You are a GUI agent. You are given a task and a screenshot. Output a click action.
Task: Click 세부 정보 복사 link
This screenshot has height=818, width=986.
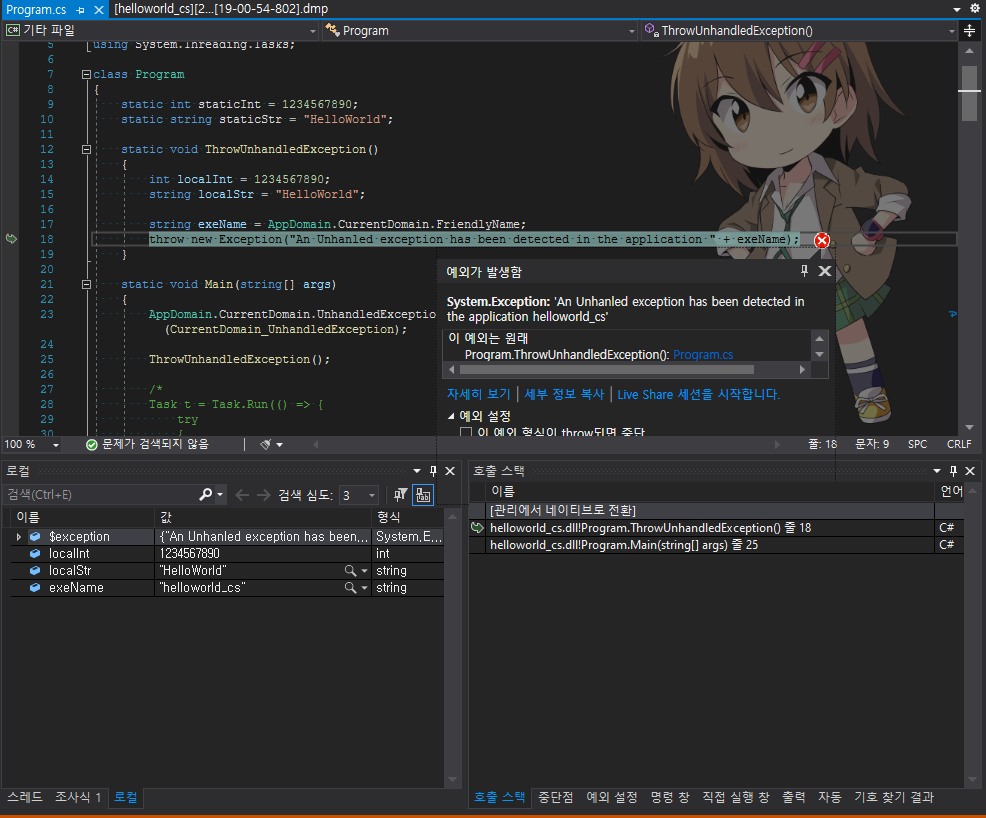click(563, 394)
